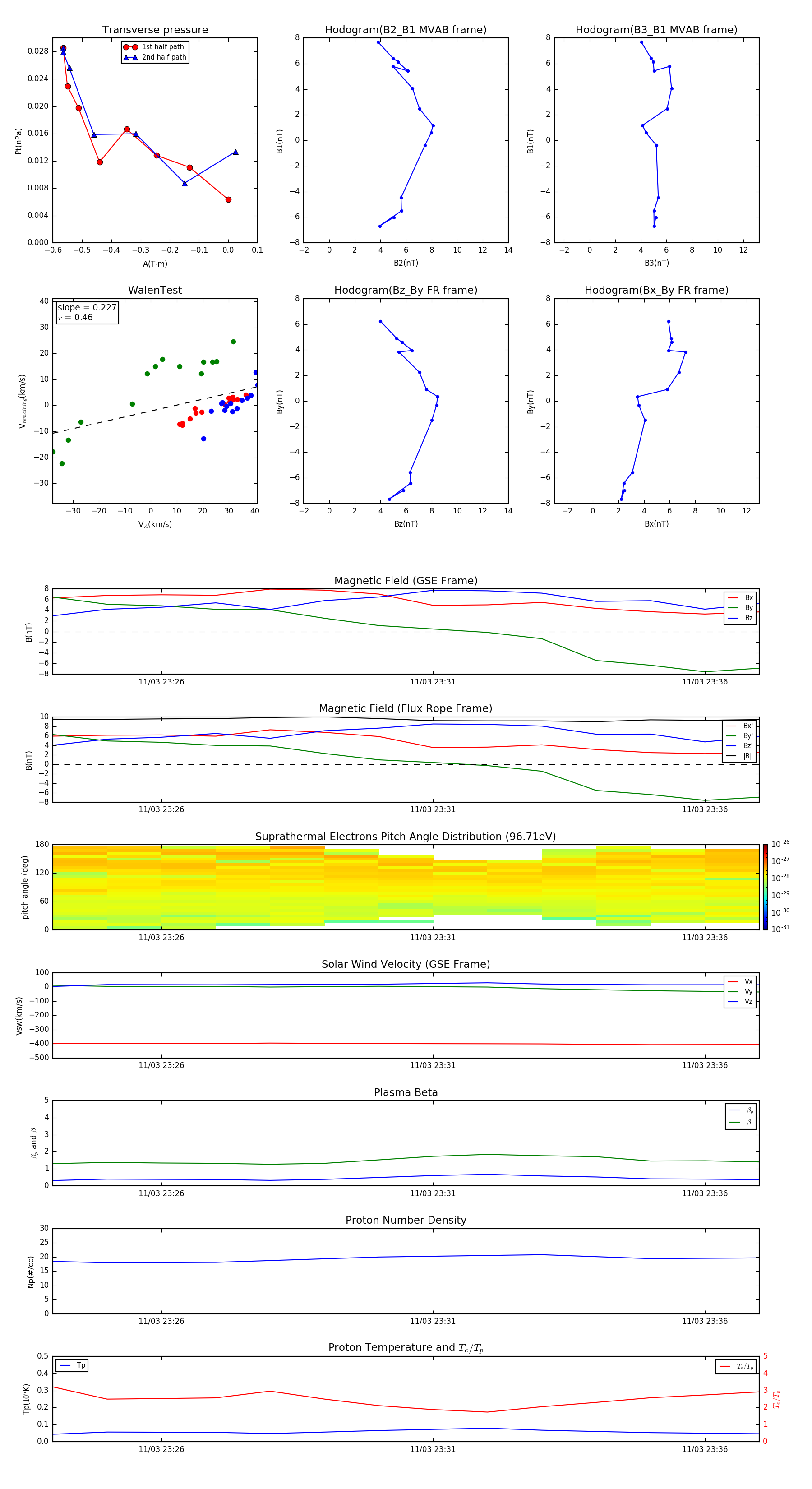Select the |B| legend entry
Viewport: 812px width, 1489px height.
(740, 756)
